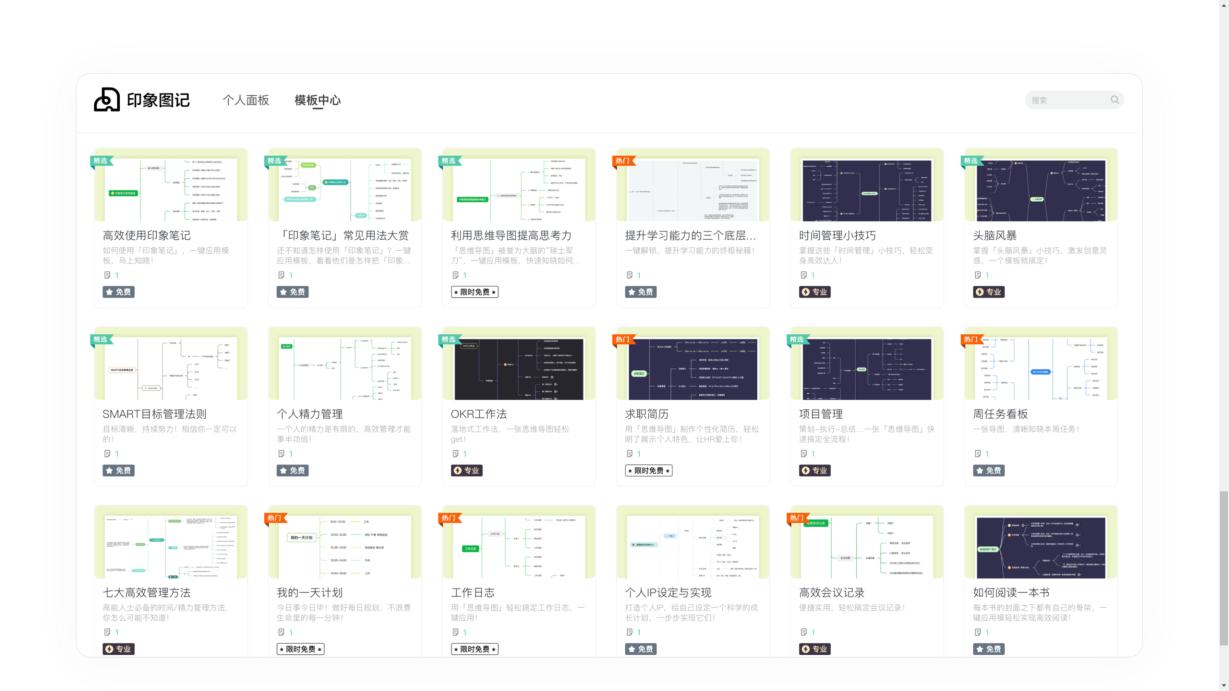The image size is (1229, 691).
Task: Click 专业 badge under 时间管理小技巧
Action: click(815, 292)
